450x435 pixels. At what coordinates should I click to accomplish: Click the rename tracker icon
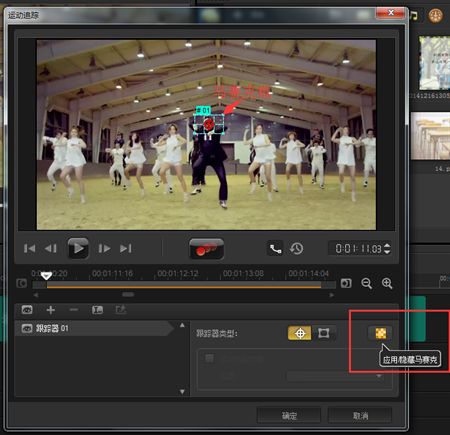(x=97, y=310)
